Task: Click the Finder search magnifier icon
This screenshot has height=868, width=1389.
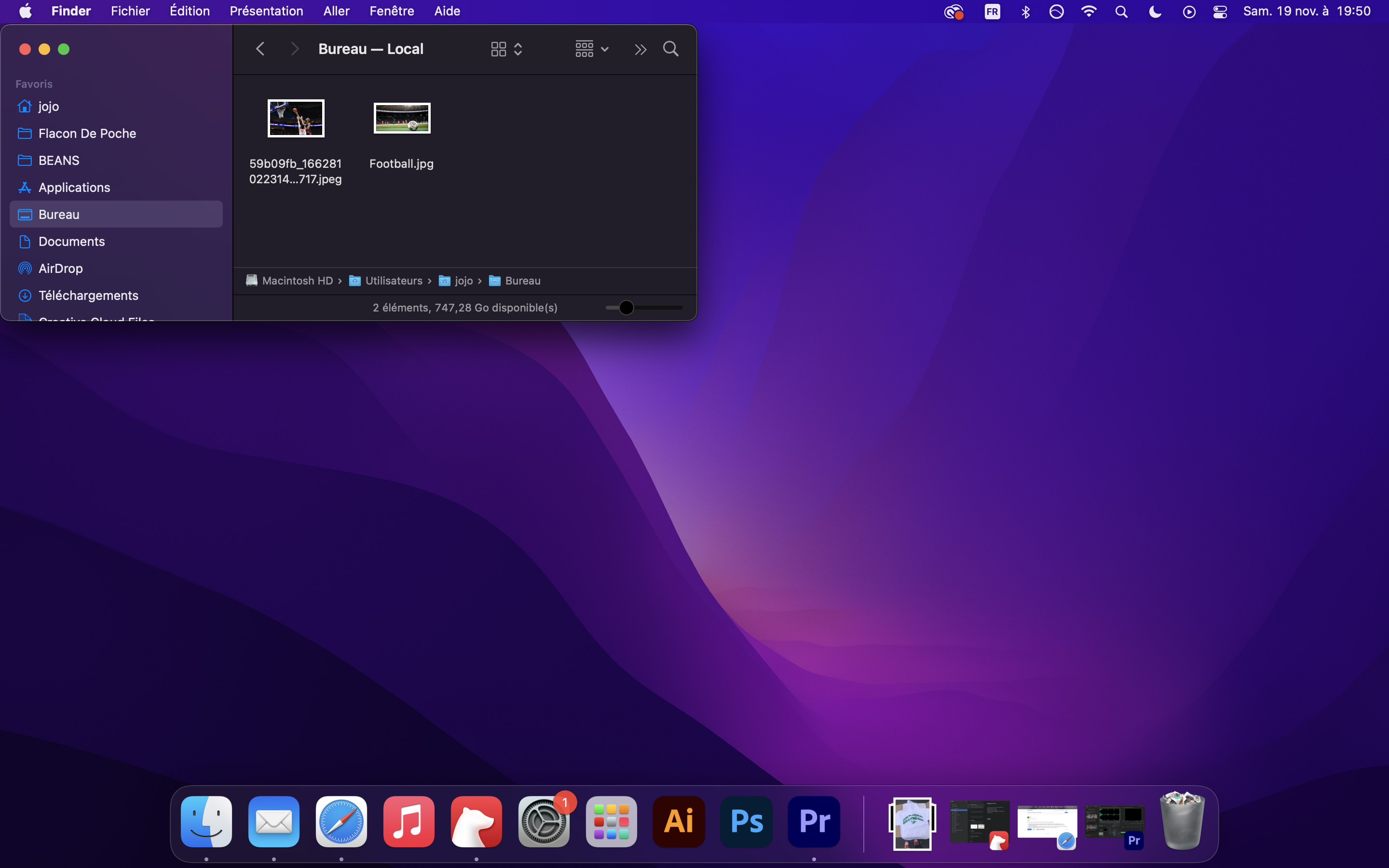Action: click(x=670, y=49)
